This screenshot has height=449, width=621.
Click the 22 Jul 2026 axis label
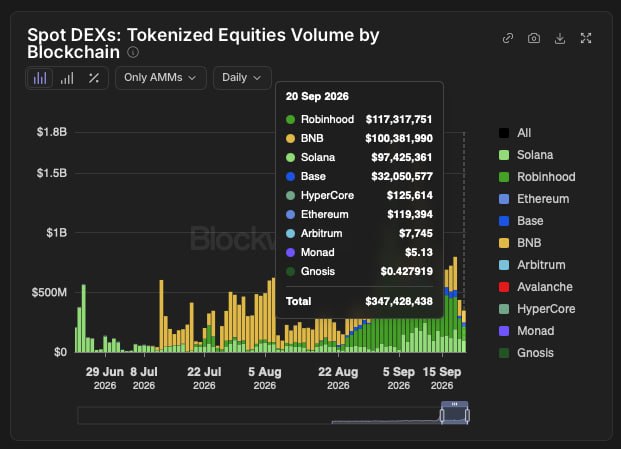point(204,378)
